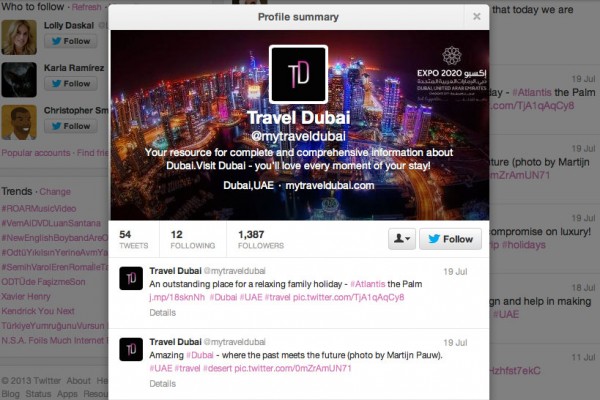Expand Details under the Amazing Dubai tweet

[x=163, y=384]
